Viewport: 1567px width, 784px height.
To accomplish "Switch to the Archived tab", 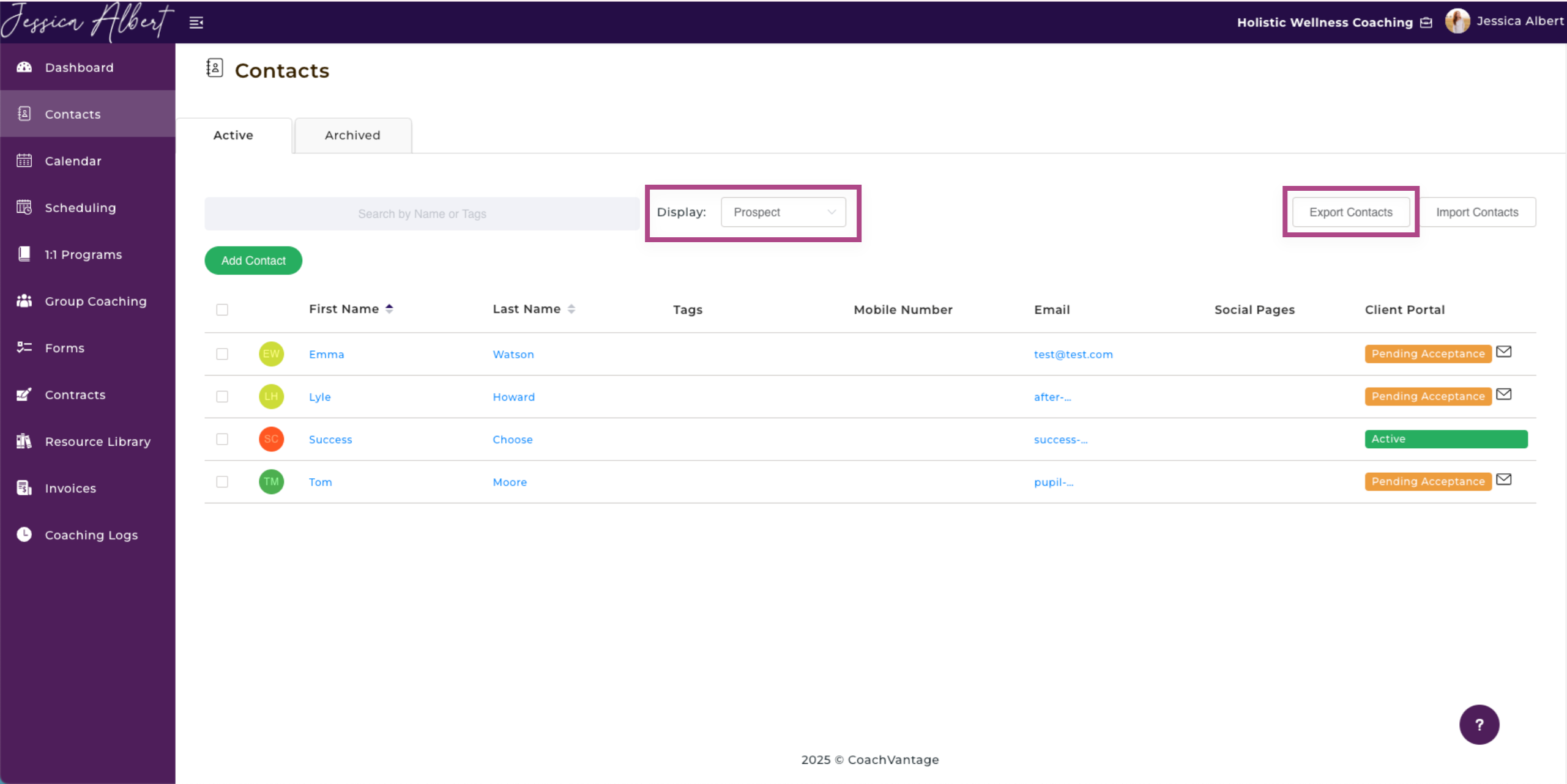I will tap(352, 135).
